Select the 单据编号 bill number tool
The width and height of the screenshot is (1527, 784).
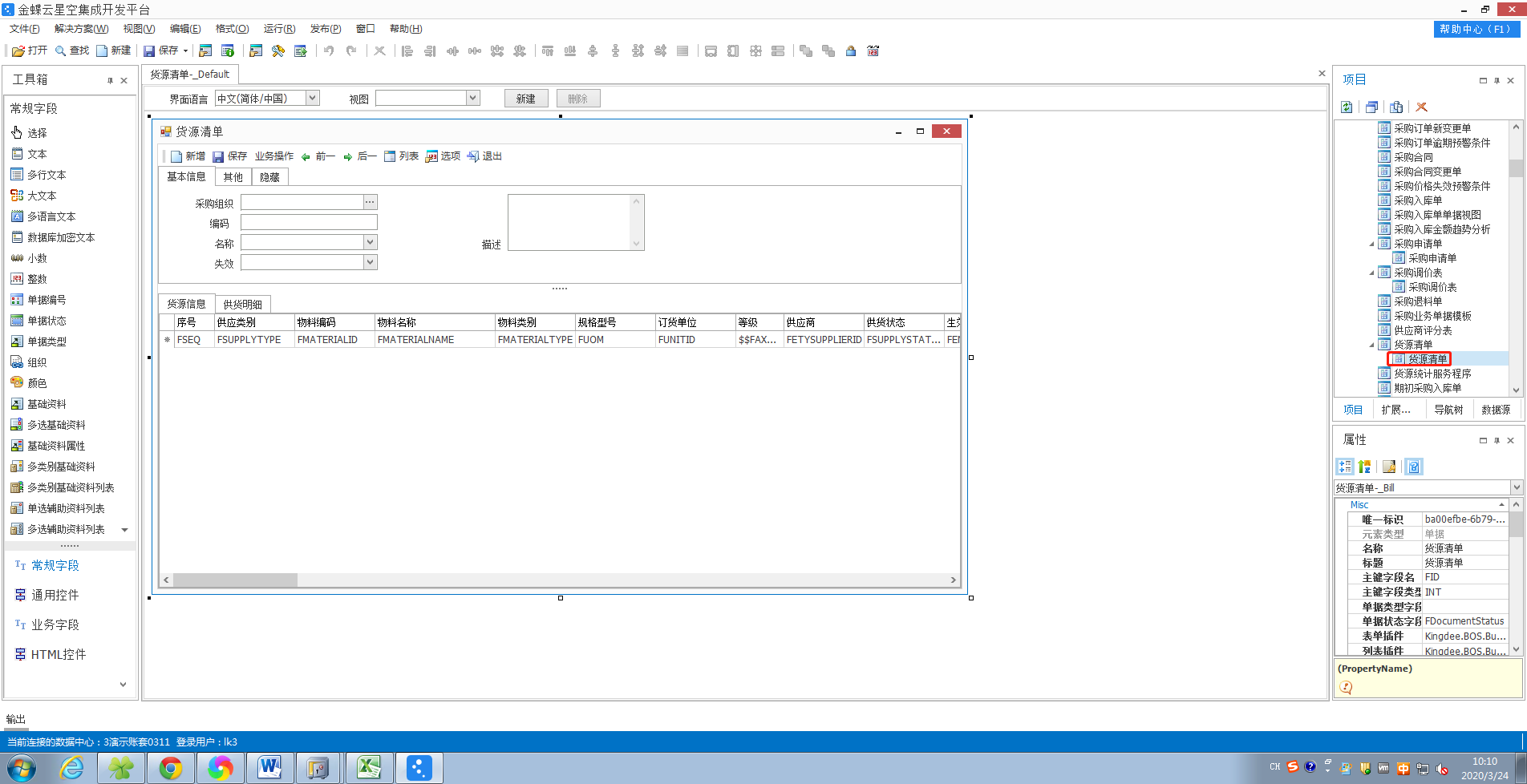[39, 300]
